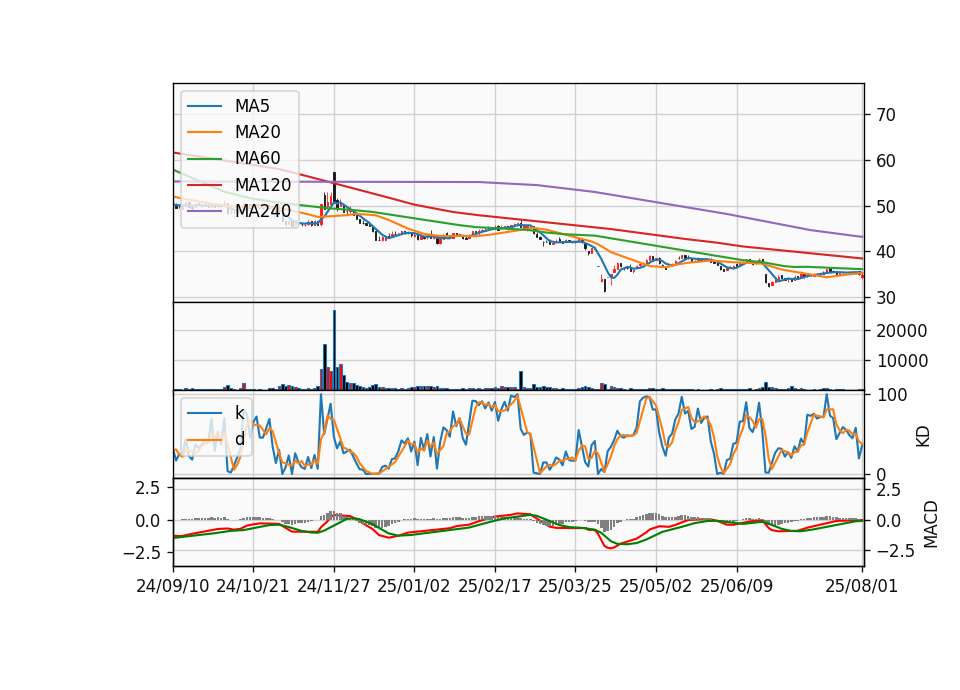
Task: Click the 25/03/25 date axis label
Action: [575, 586]
